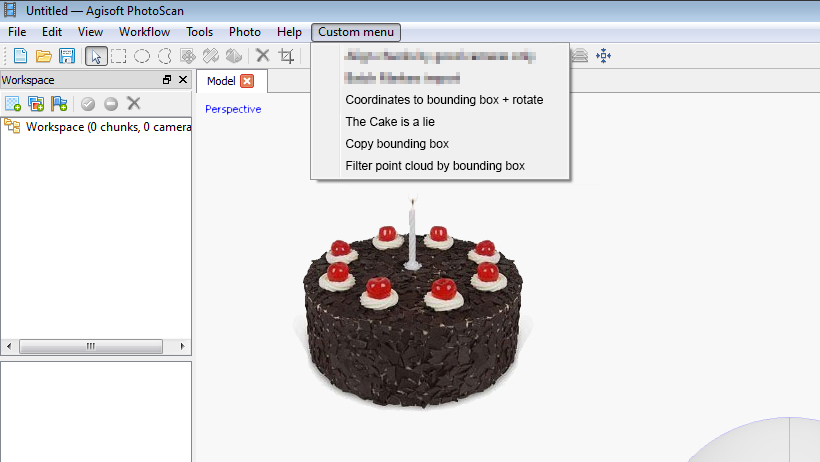820x462 pixels.
Task: Close the Model tab
Action: pyautogui.click(x=247, y=81)
